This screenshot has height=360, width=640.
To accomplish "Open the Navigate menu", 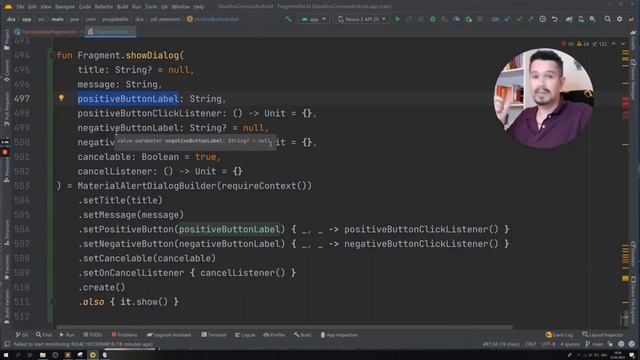I will (x=65, y=7).
